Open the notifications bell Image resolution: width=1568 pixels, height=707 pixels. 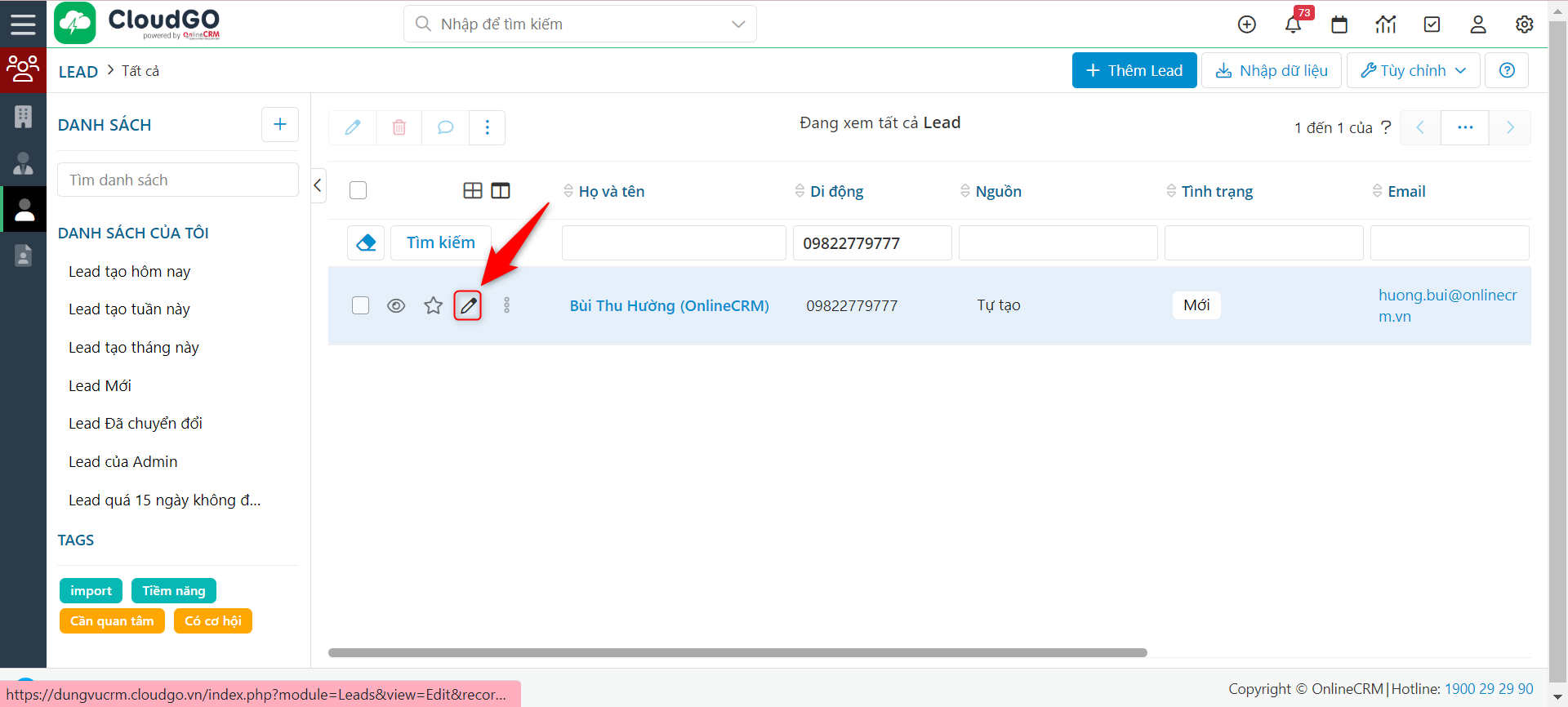(1293, 24)
